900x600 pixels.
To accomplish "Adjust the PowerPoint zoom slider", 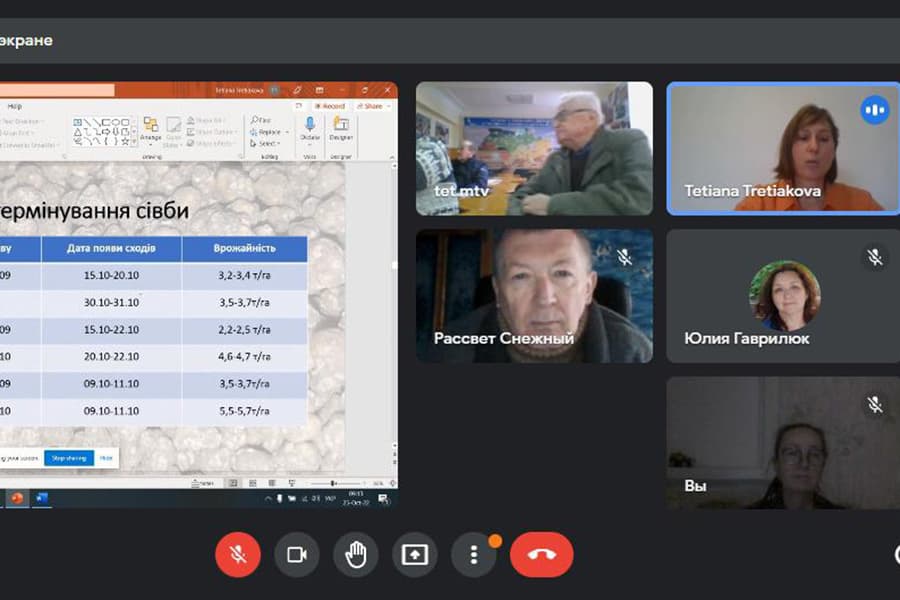I will coord(334,483).
